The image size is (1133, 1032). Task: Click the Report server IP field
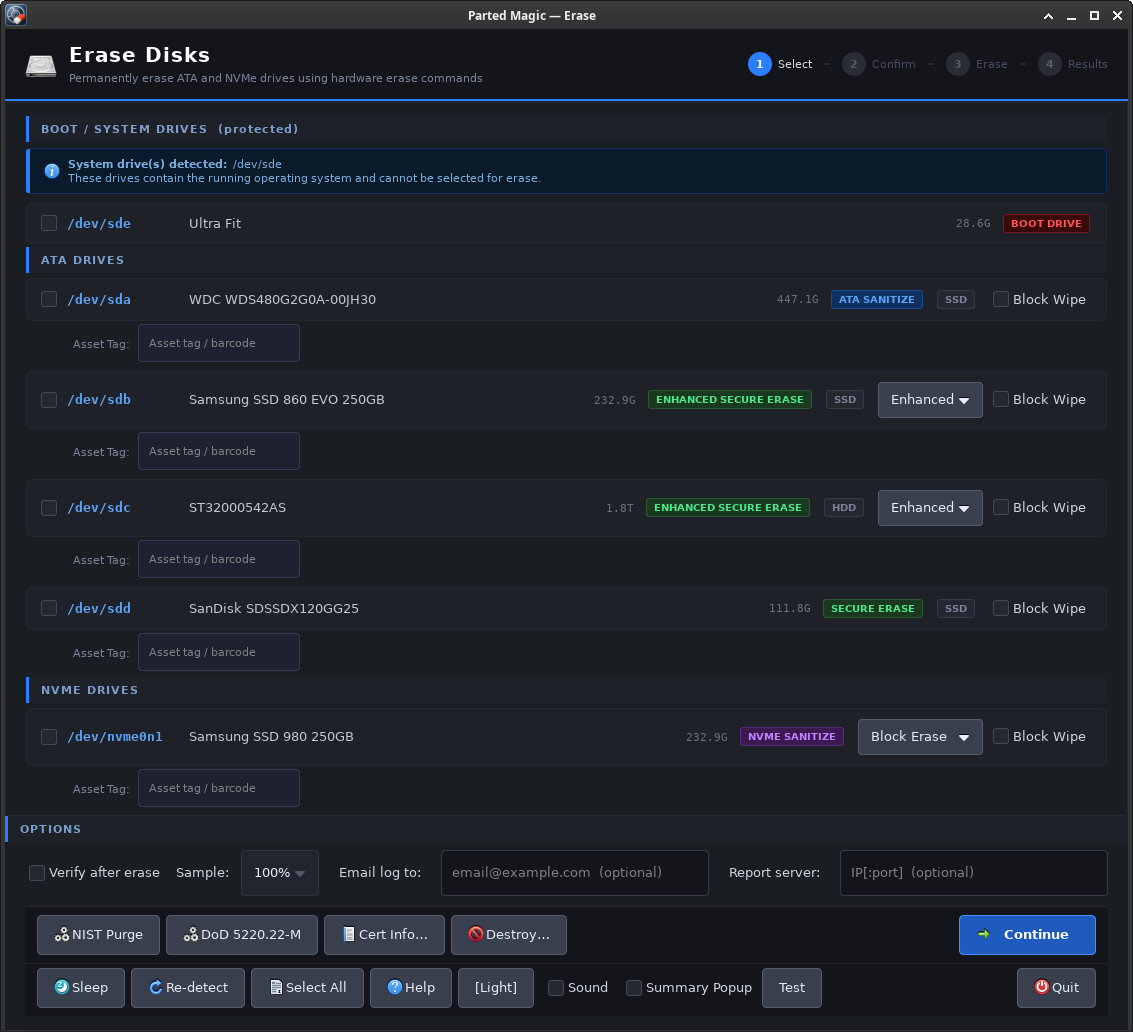(974, 873)
